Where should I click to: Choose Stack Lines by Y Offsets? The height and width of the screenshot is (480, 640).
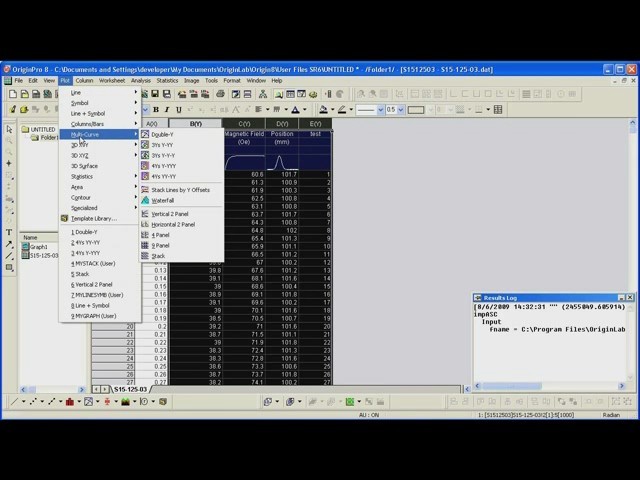pos(182,190)
